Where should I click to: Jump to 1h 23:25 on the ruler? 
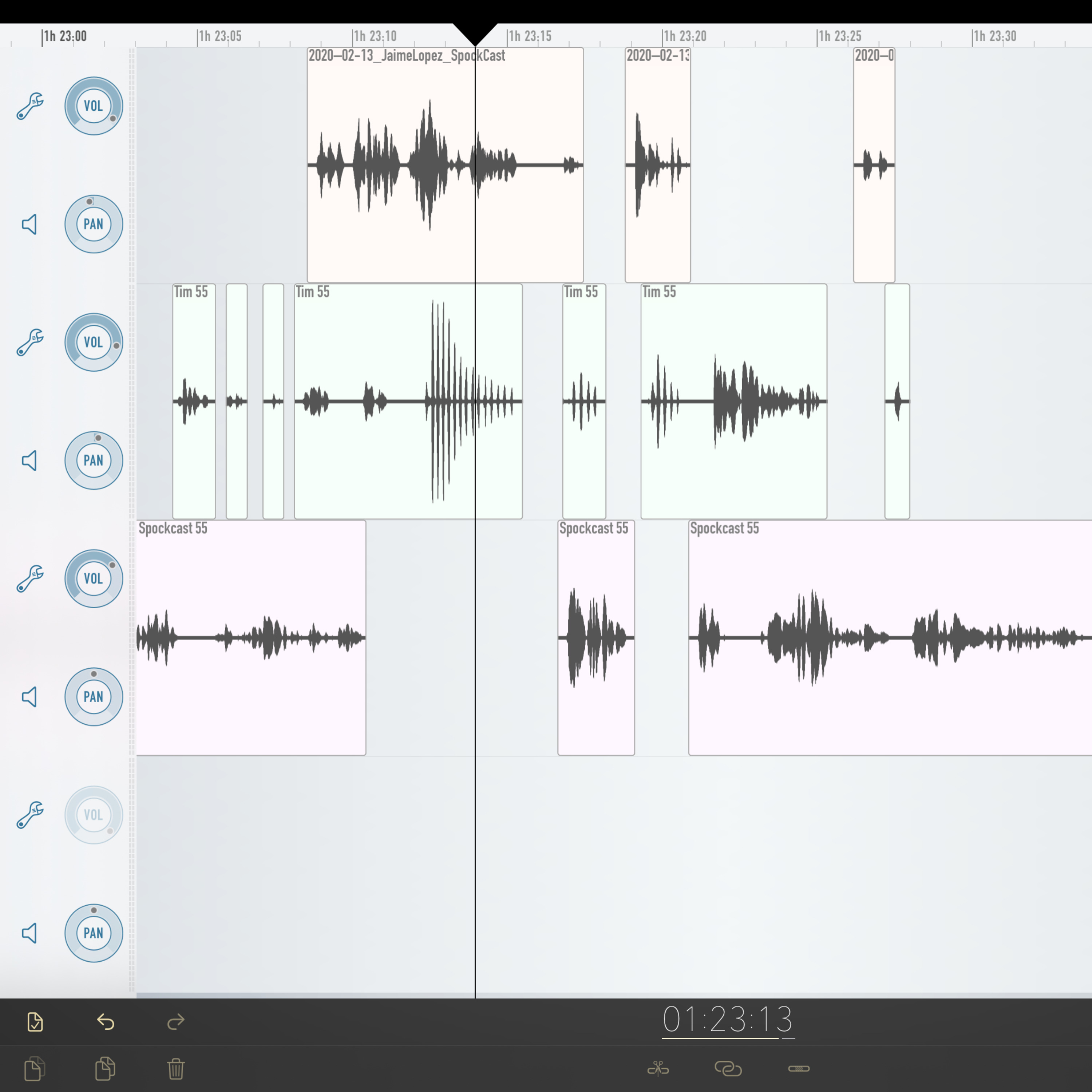click(839, 36)
